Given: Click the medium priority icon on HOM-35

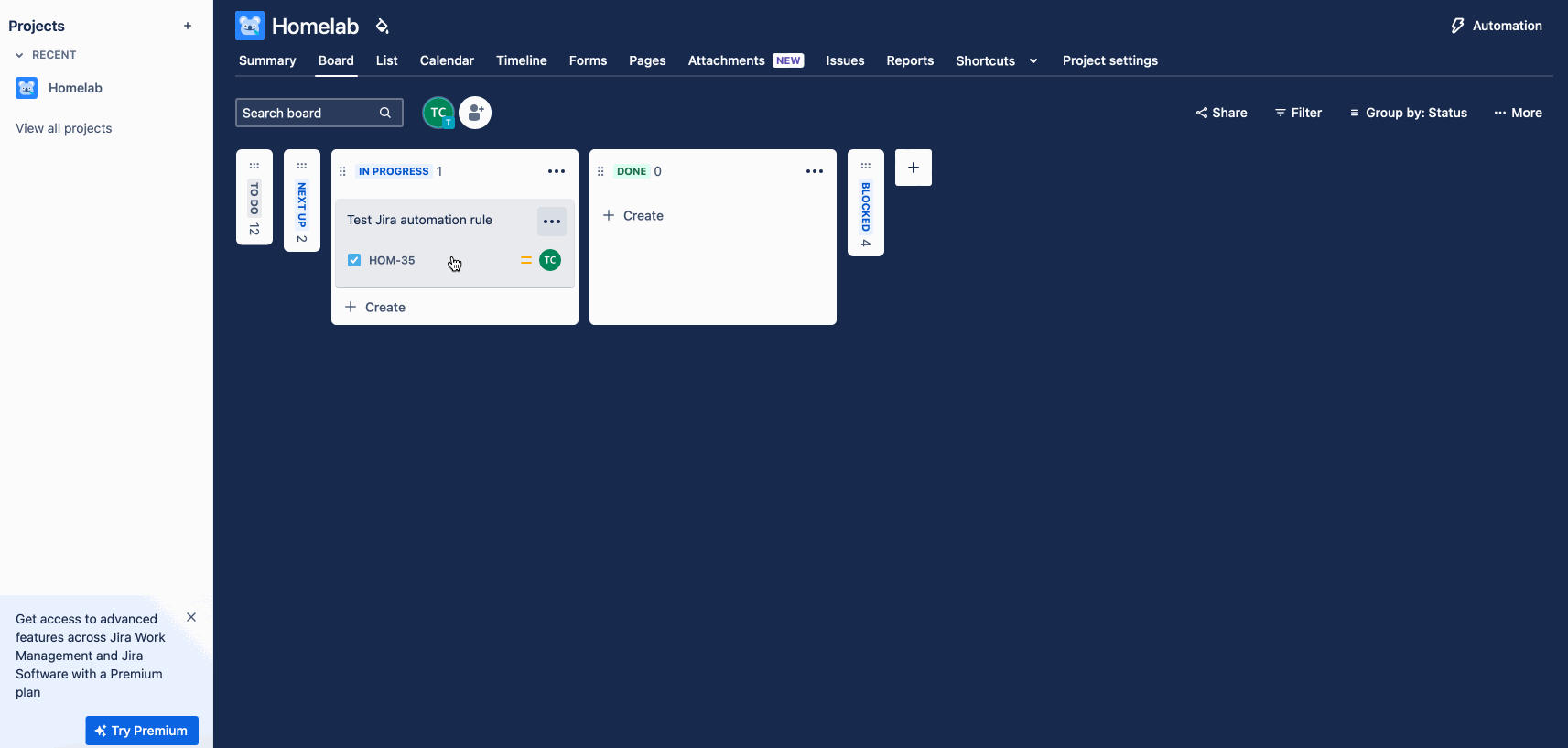Looking at the screenshot, I should (526, 260).
